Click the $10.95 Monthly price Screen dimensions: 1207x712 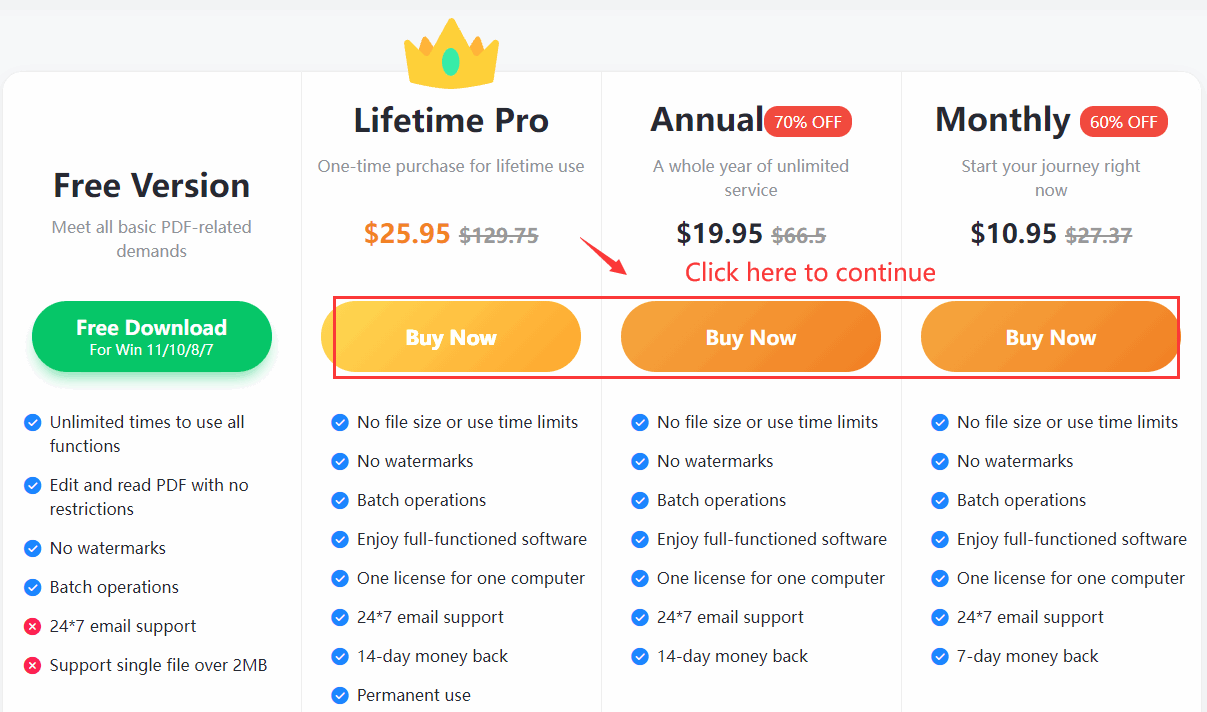pyautogui.click(x=1014, y=234)
